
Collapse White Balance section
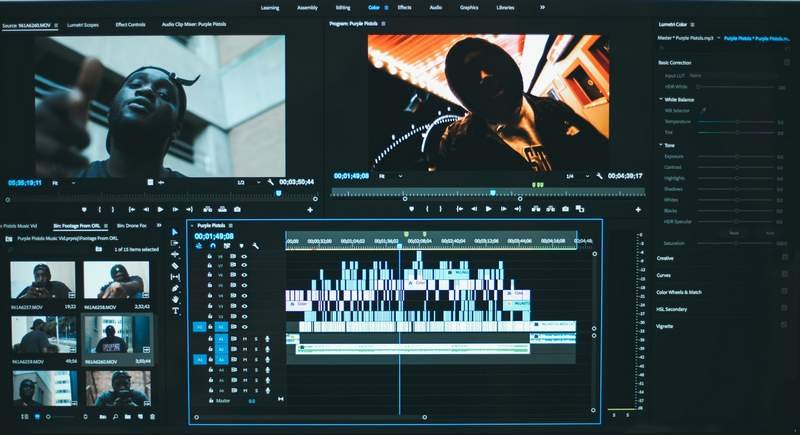point(661,99)
